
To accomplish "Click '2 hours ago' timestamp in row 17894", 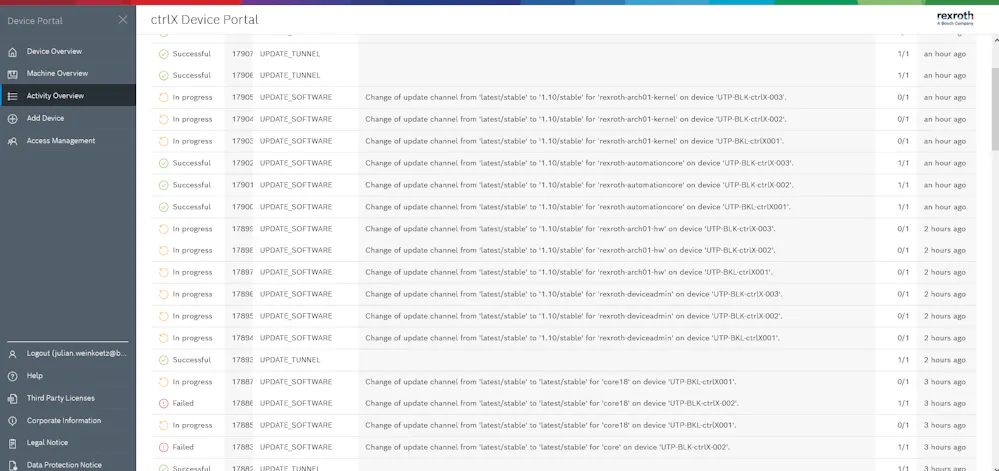I will pos(945,338).
